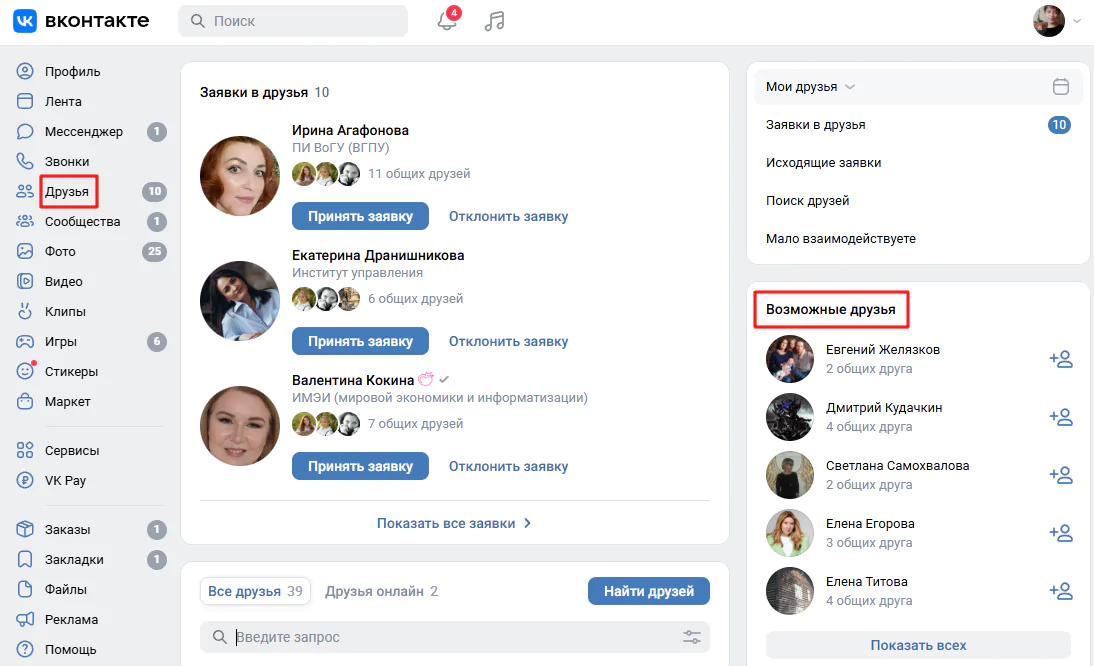
Task: Decline Екатерина Дранишникова's request
Action: tap(509, 341)
